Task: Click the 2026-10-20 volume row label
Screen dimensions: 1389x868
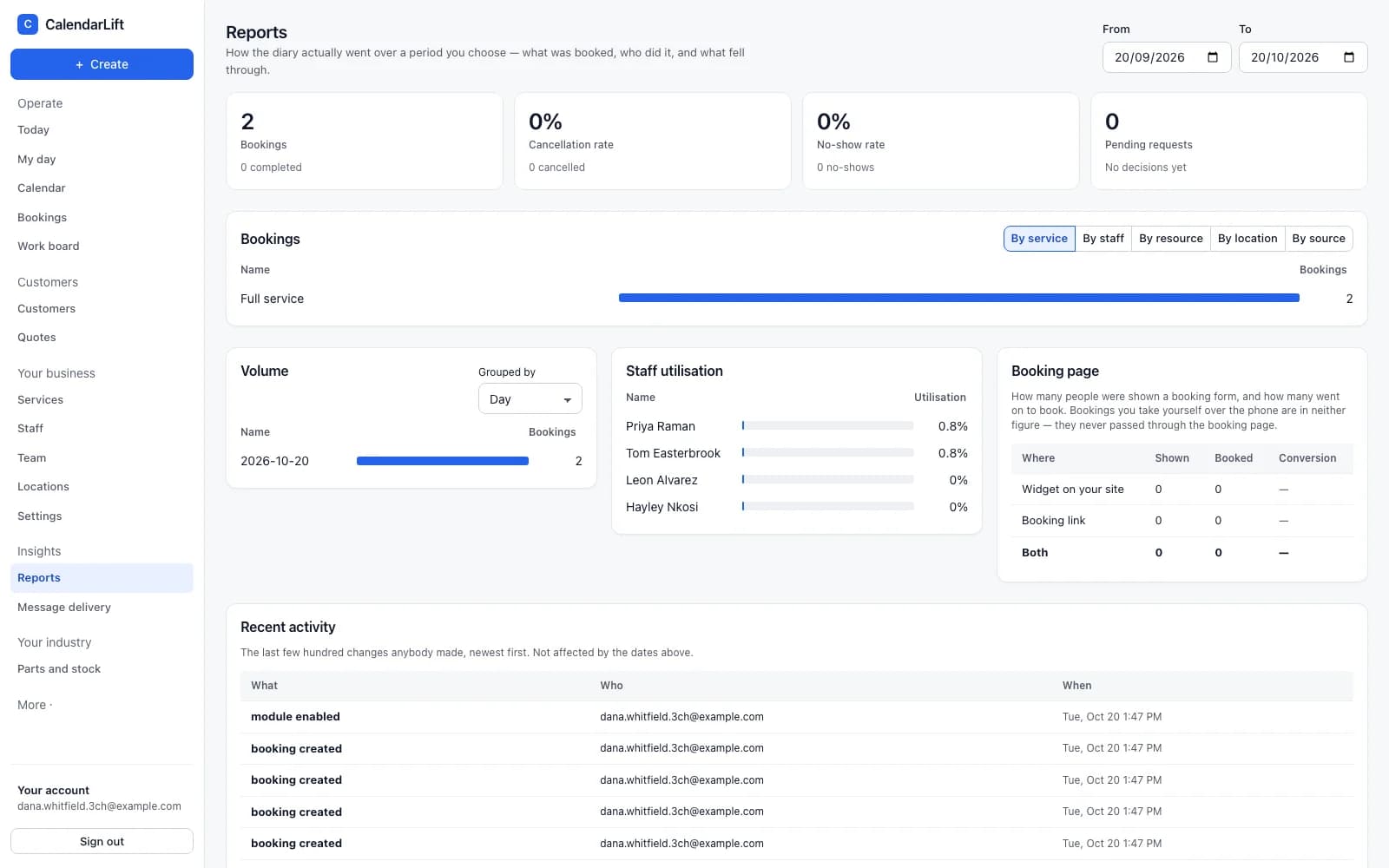Action: (x=274, y=461)
